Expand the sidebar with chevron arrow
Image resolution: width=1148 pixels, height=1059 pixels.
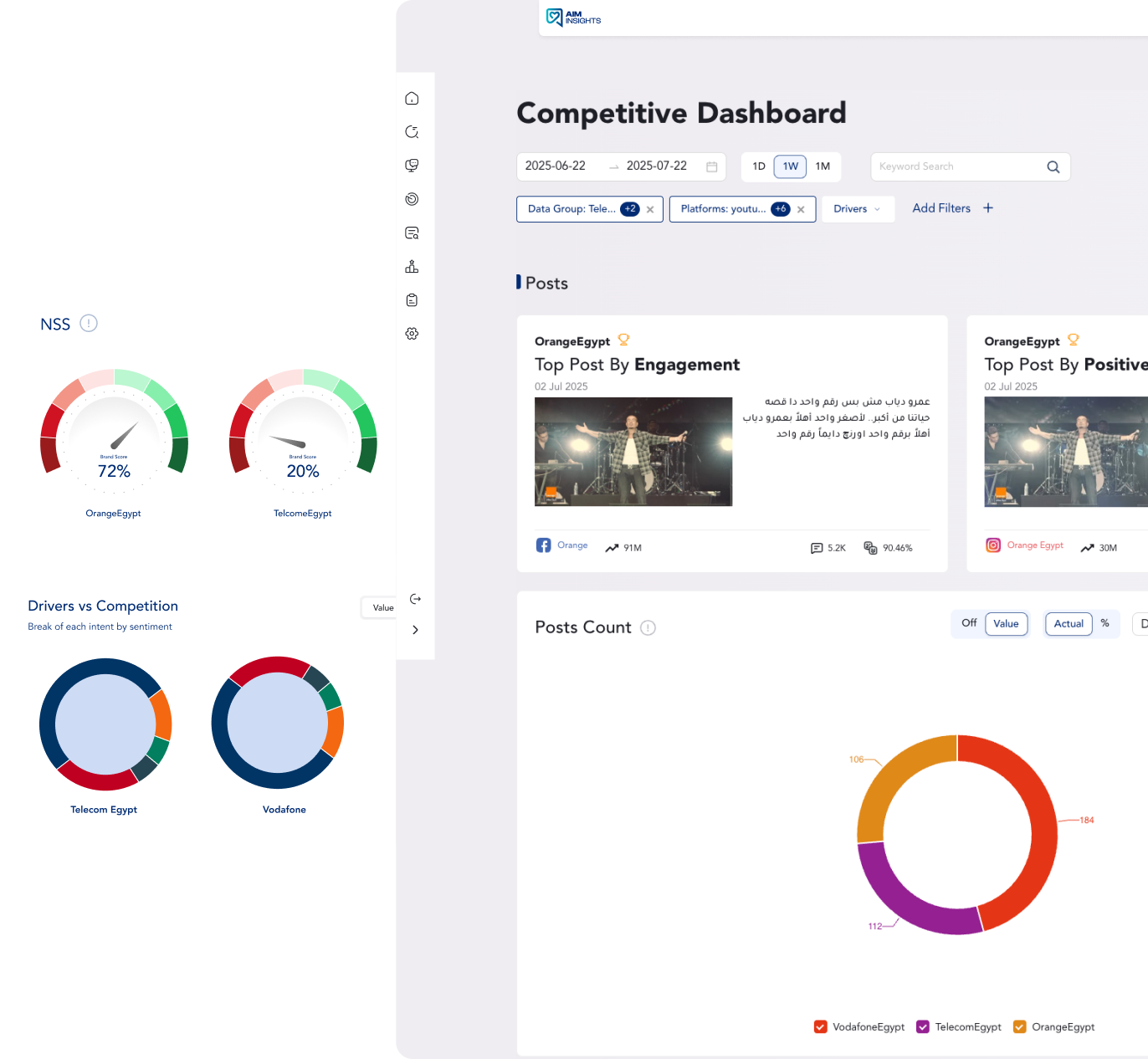pyautogui.click(x=415, y=630)
